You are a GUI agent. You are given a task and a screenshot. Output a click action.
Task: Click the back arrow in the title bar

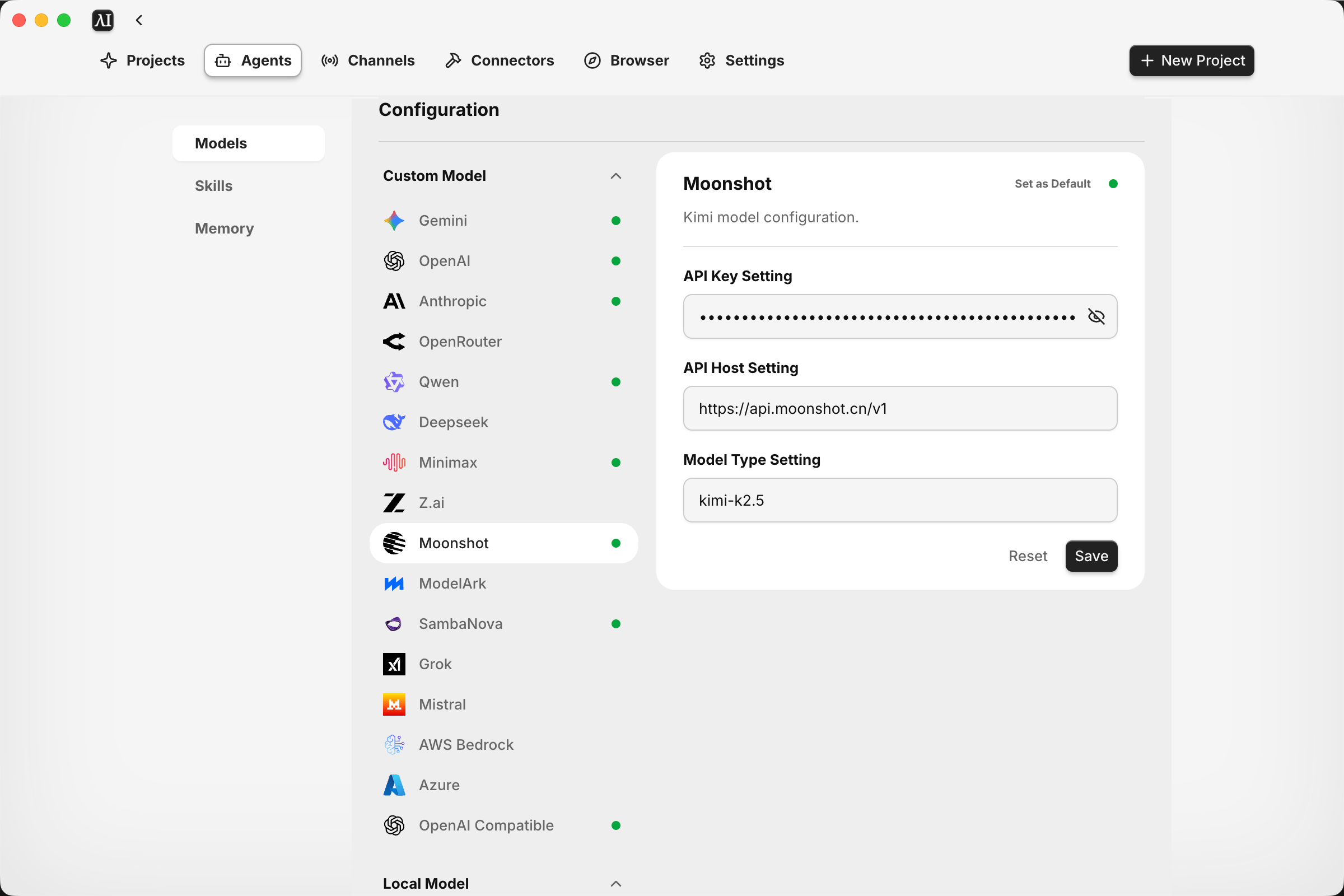(139, 21)
